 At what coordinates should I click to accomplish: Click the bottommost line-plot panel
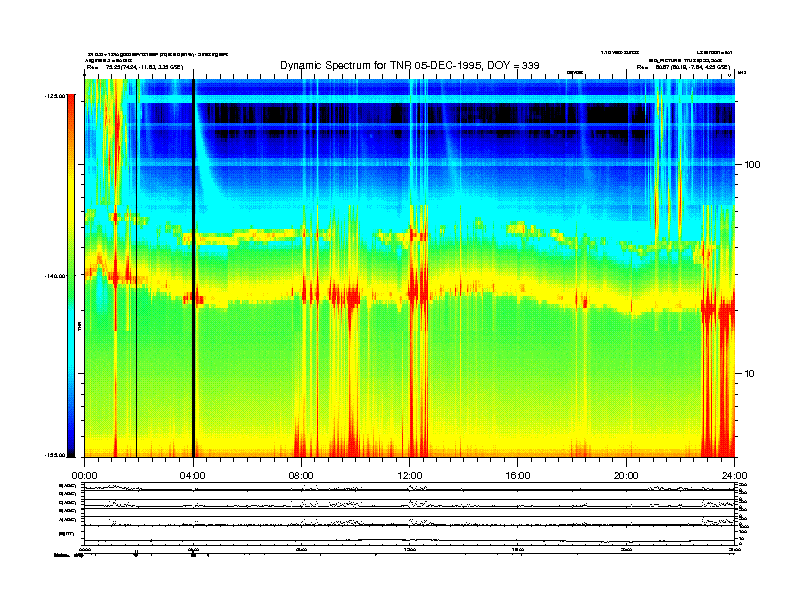click(409, 535)
